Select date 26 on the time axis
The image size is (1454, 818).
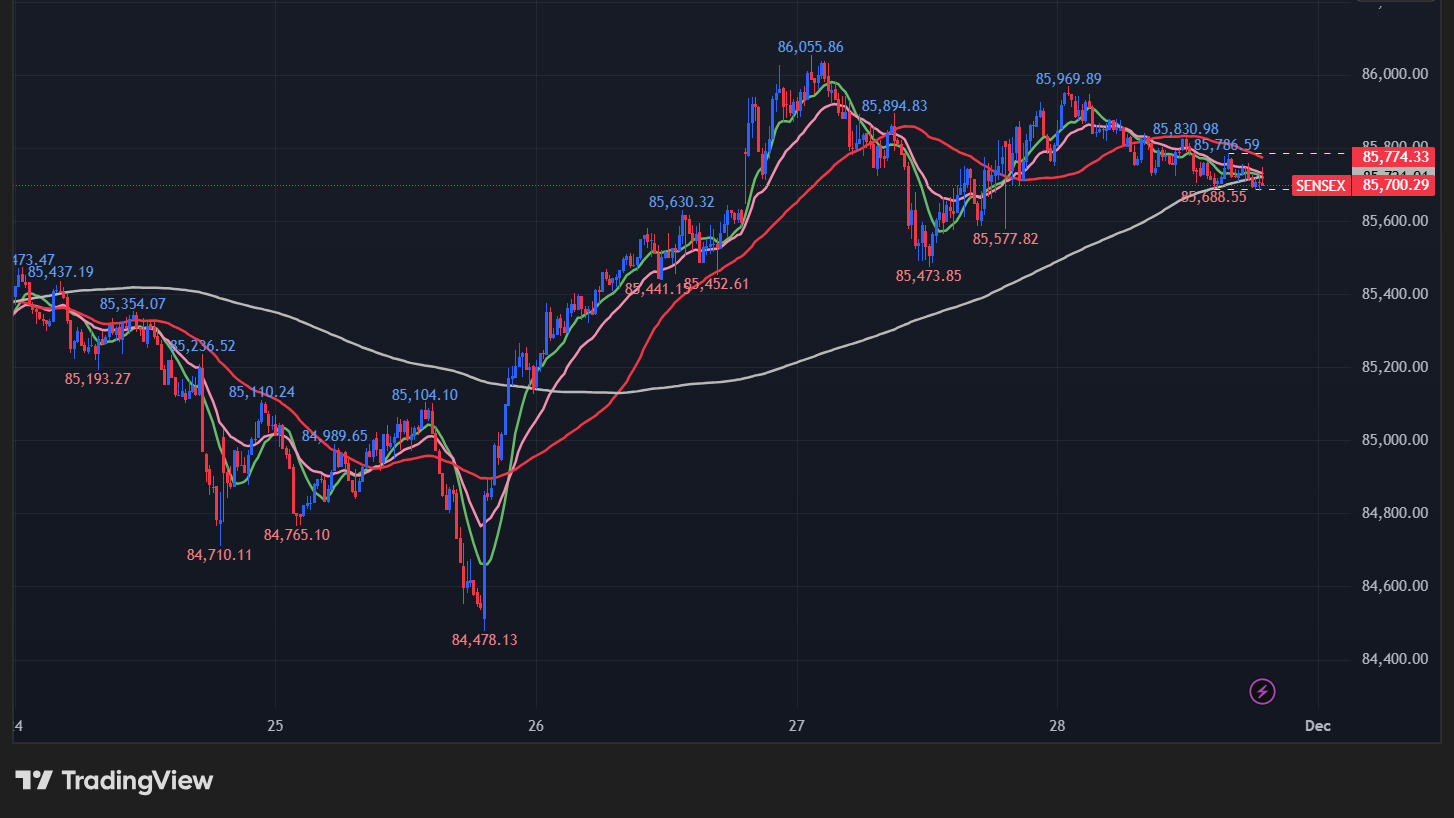[x=536, y=725]
